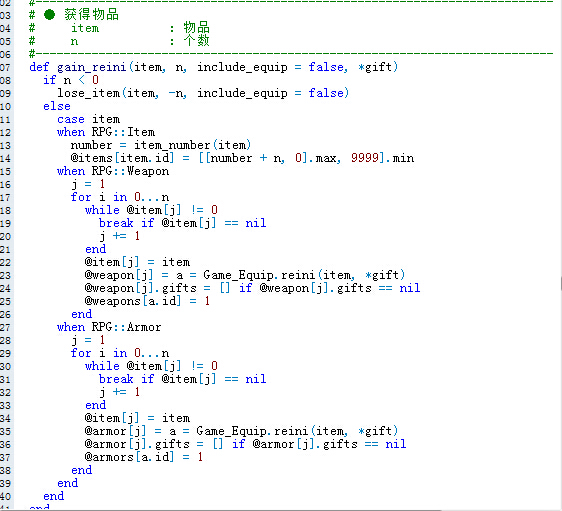
Task: Click the 'when RPG::Weapon' line
Action: point(113,171)
